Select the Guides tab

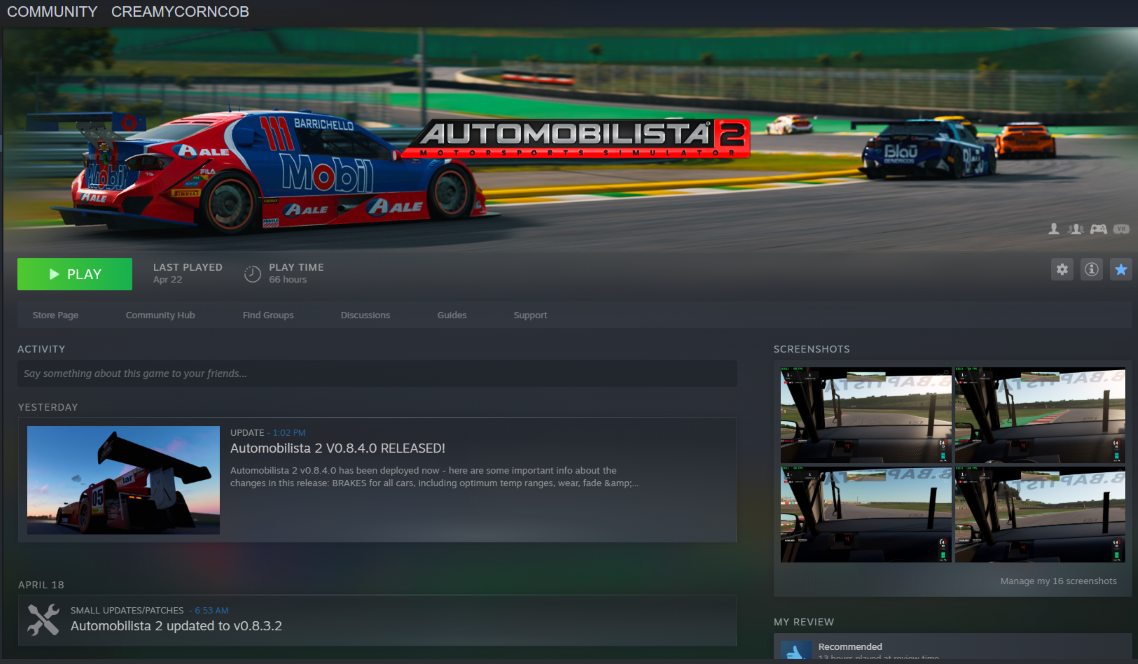pyautogui.click(x=452, y=315)
